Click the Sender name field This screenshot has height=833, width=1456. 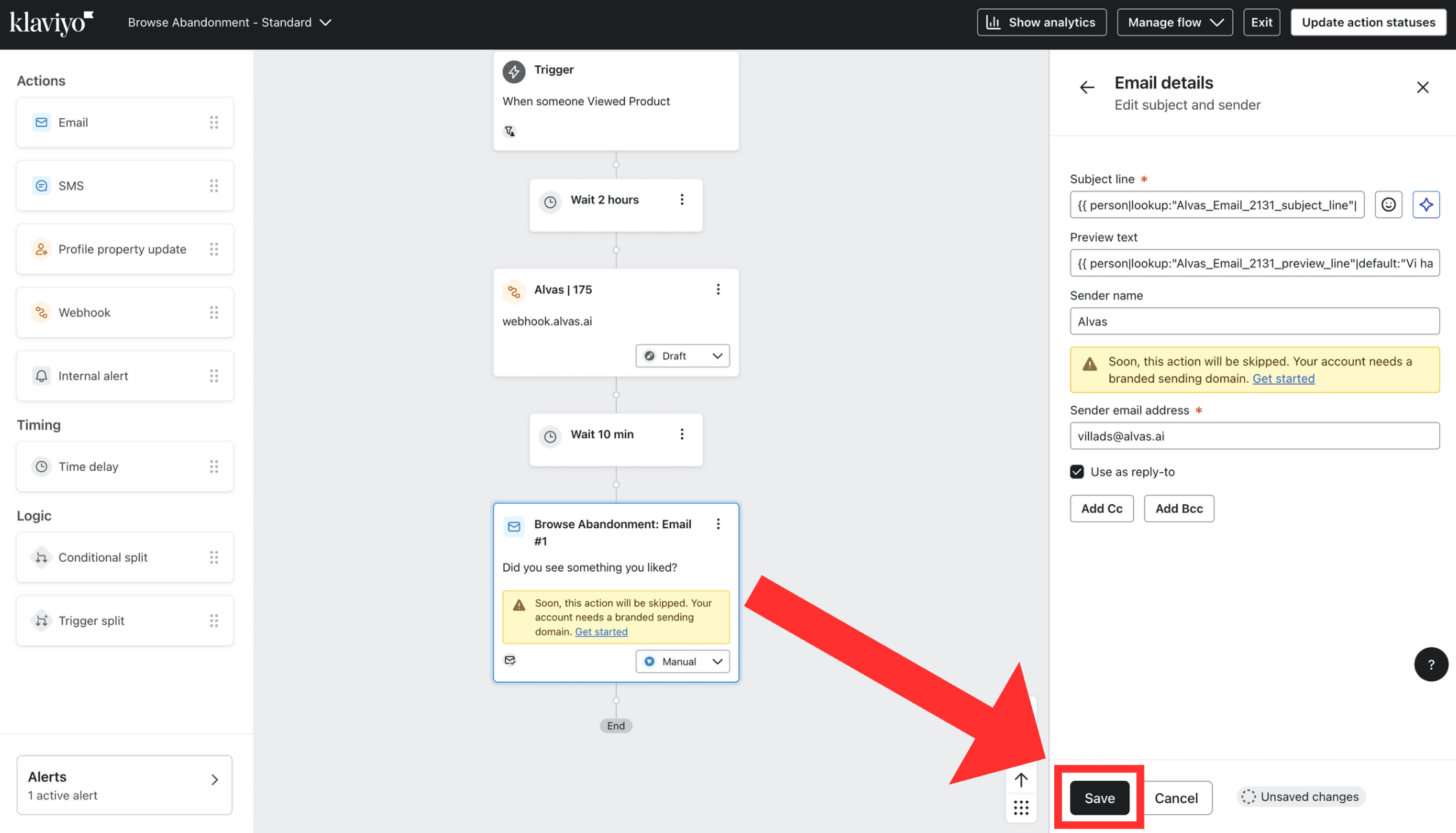click(x=1254, y=321)
